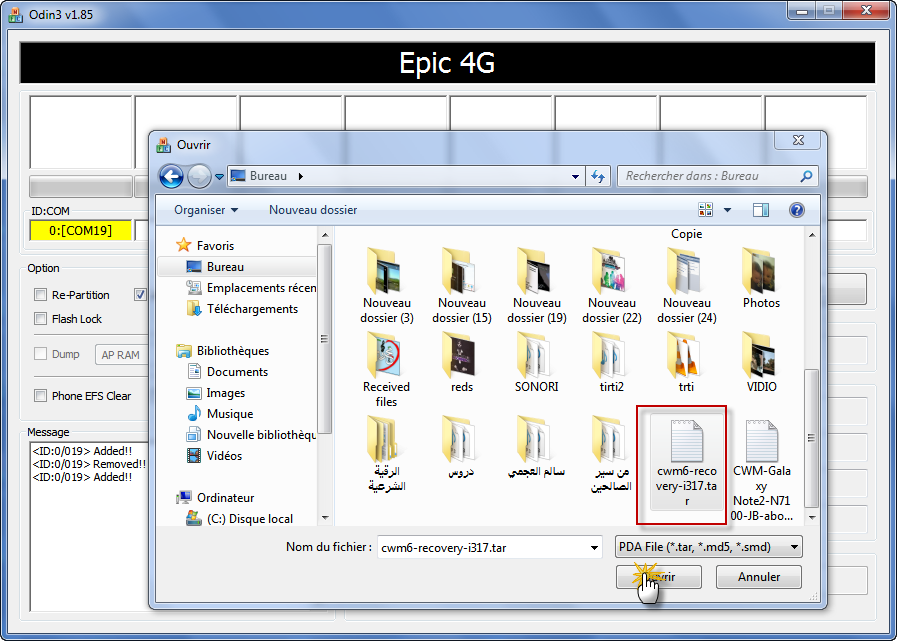Select the من سير الصالحين folder
This screenshot has width=897, height=641.
click(612, 454)
